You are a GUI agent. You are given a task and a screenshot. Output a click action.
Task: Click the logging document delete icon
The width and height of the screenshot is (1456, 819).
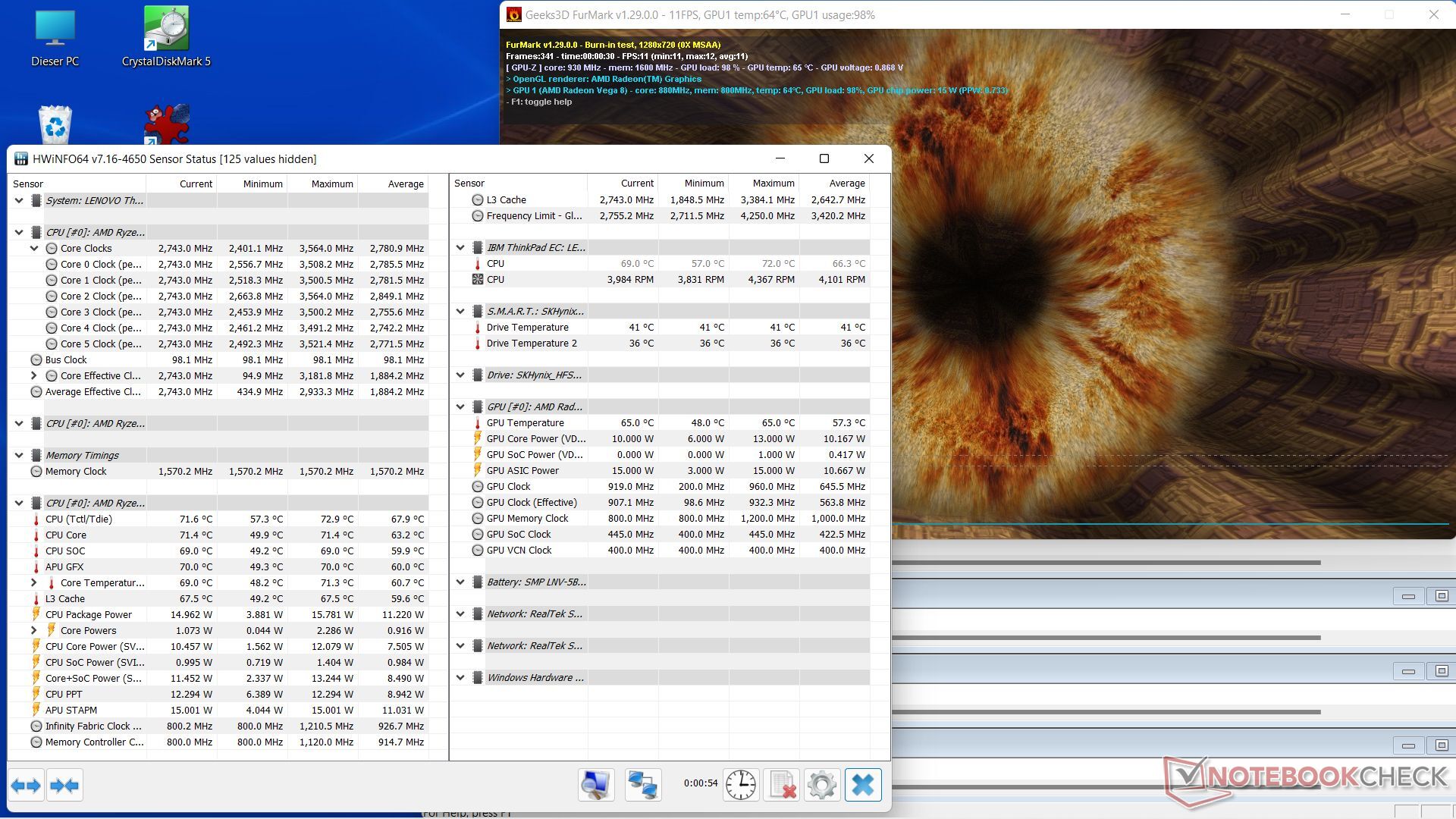(x=781, y=785)
